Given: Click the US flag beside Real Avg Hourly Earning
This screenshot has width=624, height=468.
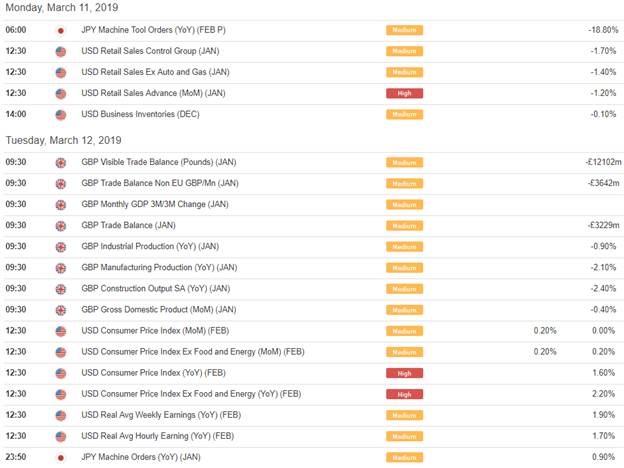Looking at the screenshot, I should (x=60, y=437).
